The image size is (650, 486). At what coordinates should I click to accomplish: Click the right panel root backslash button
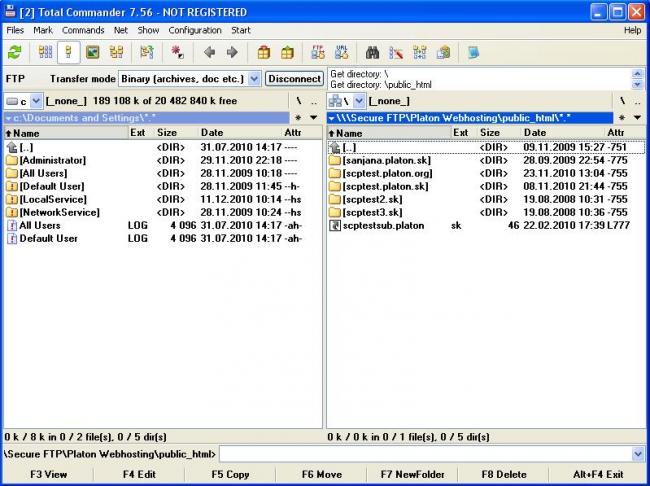622,101
